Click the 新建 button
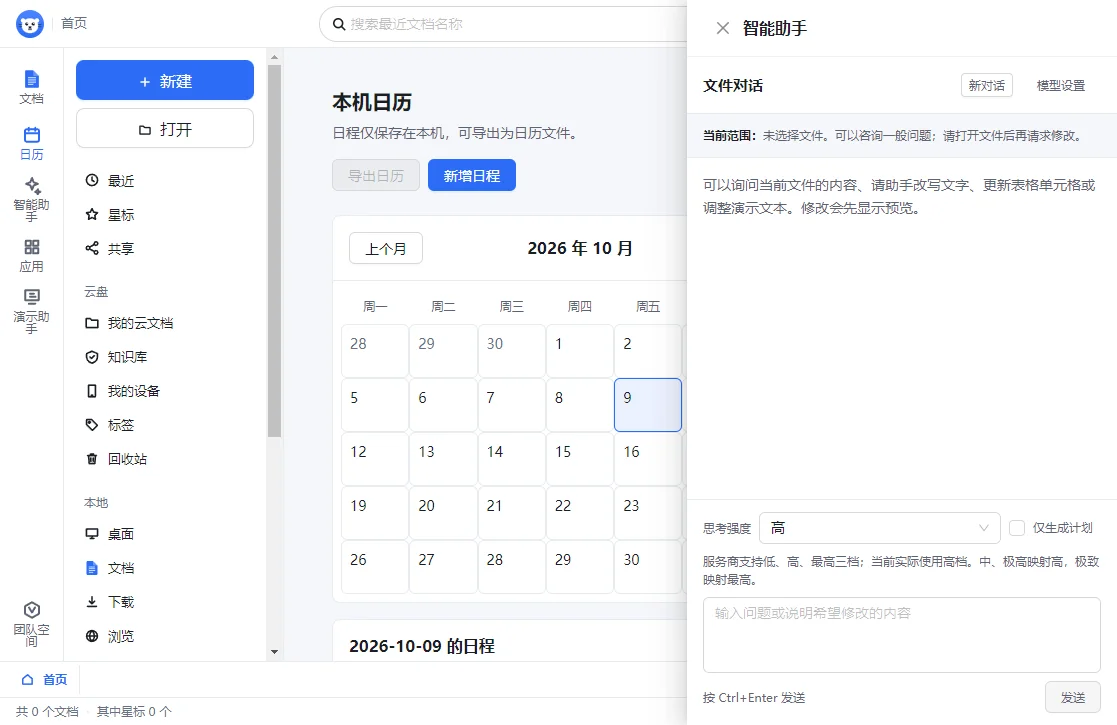This screenshot has width=1117, height=725. tap(165, 80)
